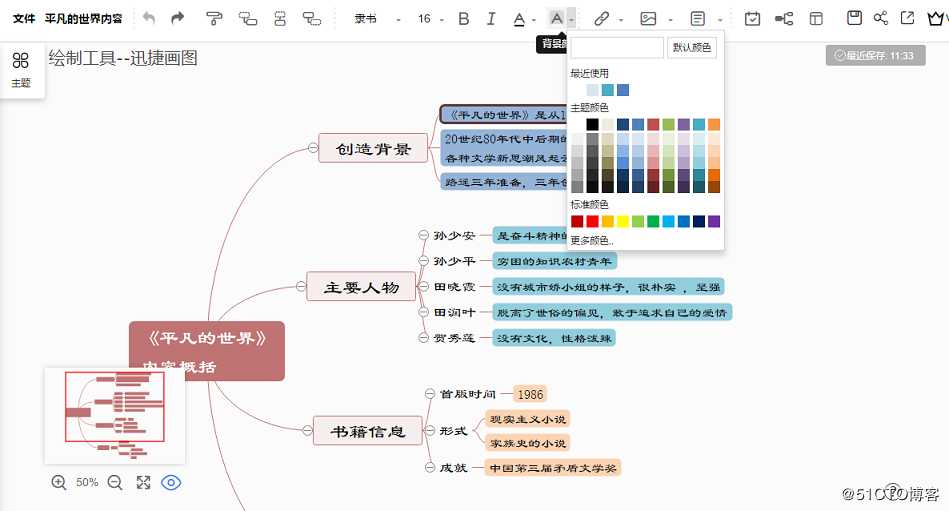This screenshot has width=949, height=511.
Task: Open the image dropdown arrow
Action: coord(671,20)
